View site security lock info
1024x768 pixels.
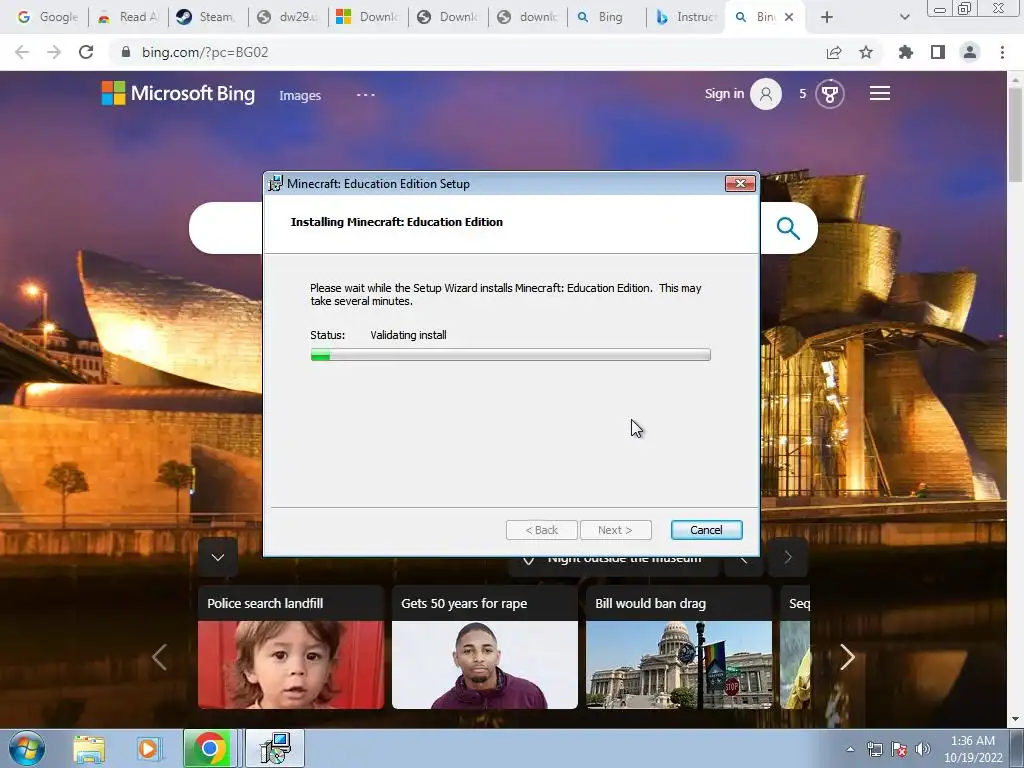click(126, 52)
